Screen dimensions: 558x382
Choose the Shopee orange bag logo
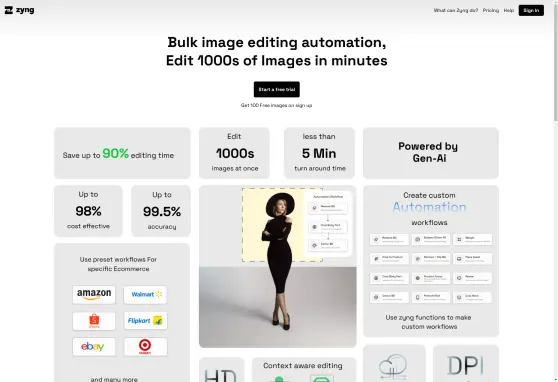click(x=94, y=321)
